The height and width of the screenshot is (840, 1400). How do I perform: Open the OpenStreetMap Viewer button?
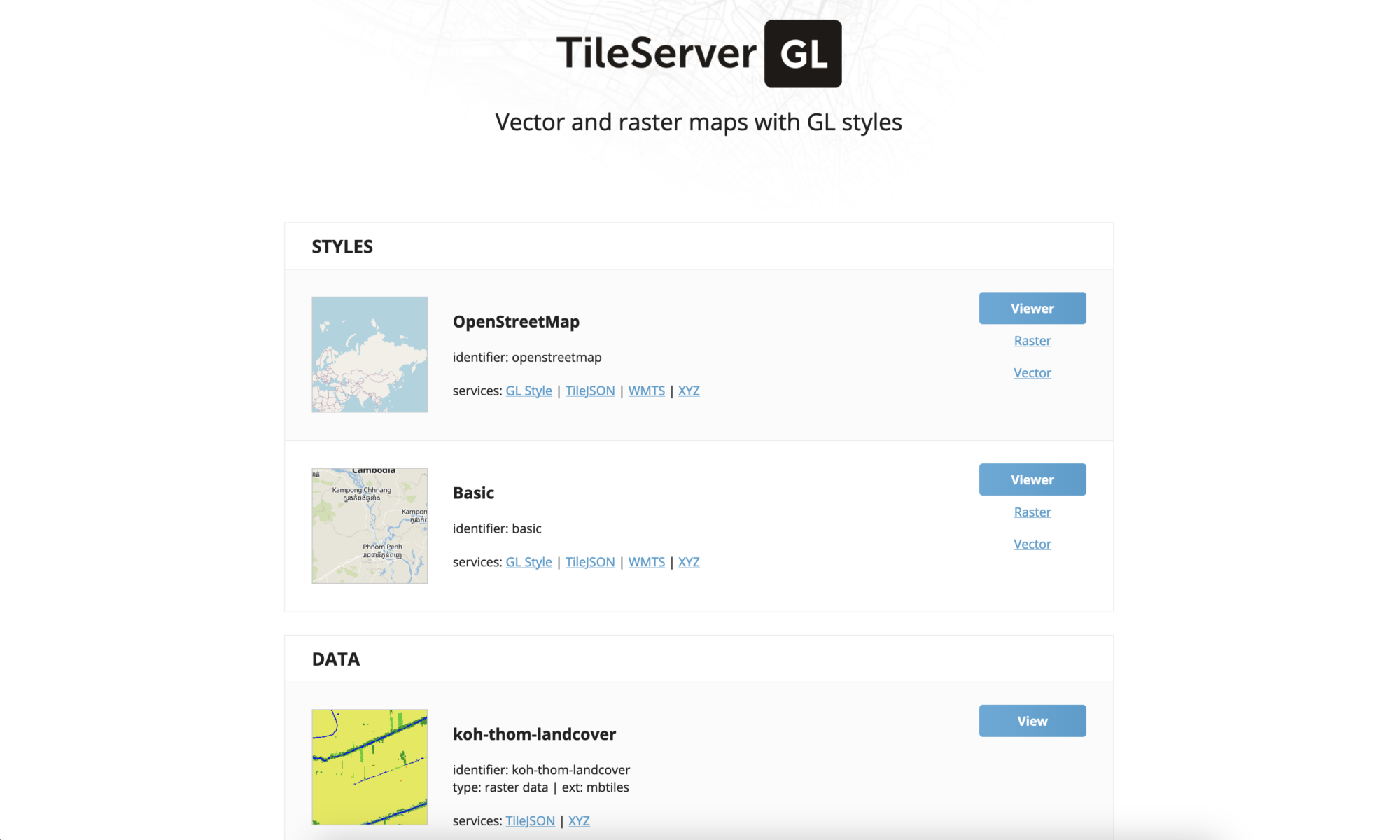1032,308
